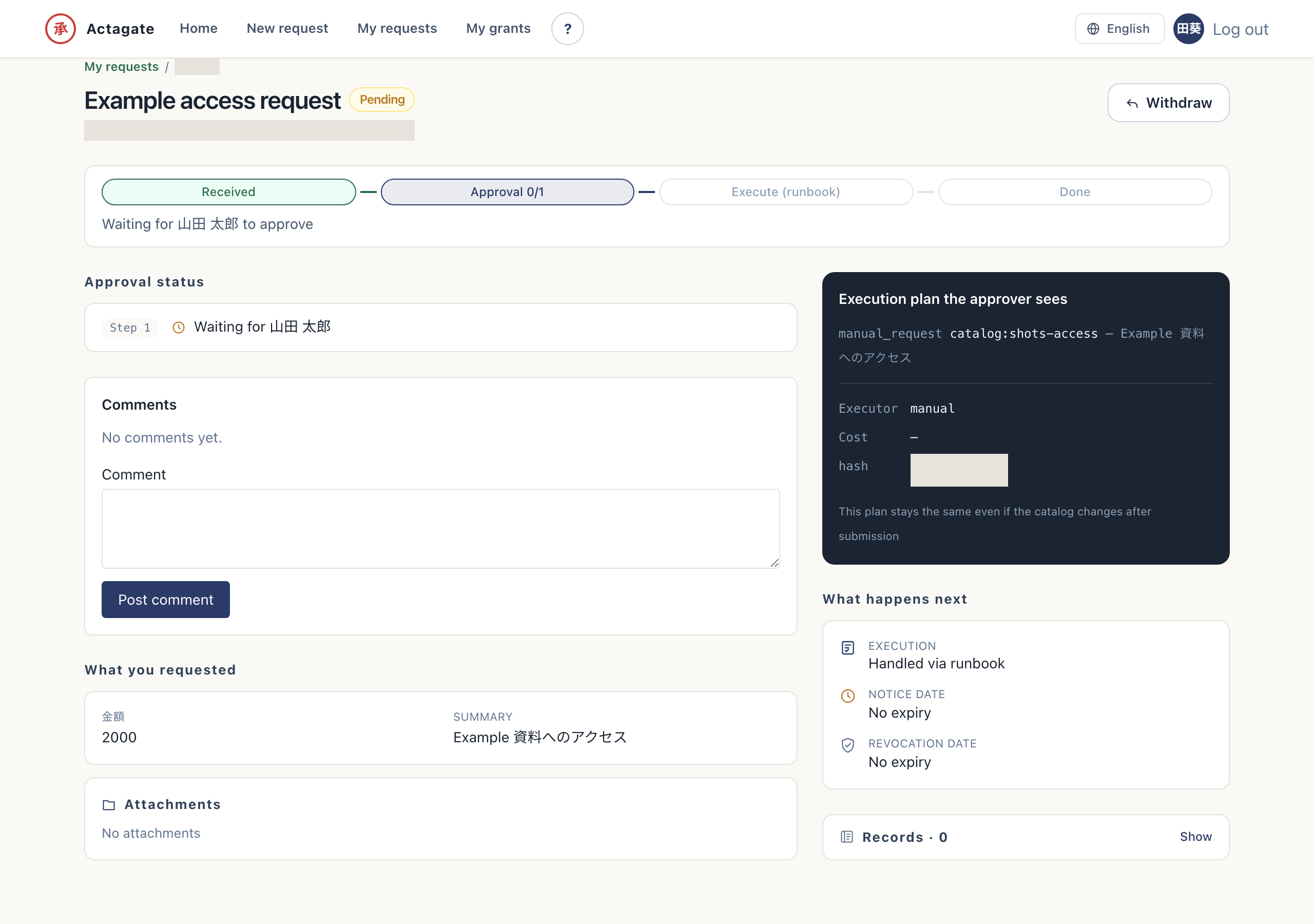Click 'catalog:shots-access' in execution plan
The width and height of the screenshot is (1314, 924).
[1024, 333]
